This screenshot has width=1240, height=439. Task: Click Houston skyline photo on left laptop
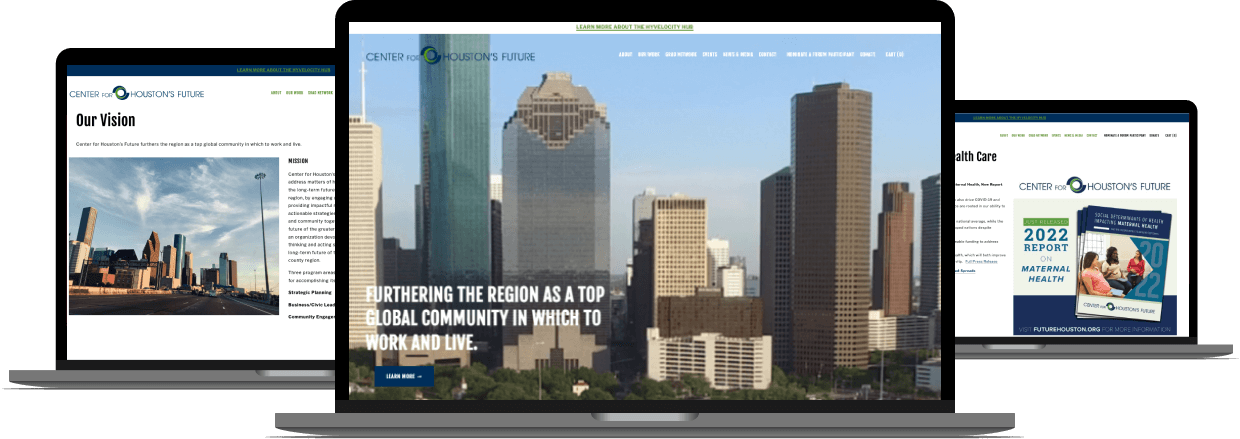174,236
